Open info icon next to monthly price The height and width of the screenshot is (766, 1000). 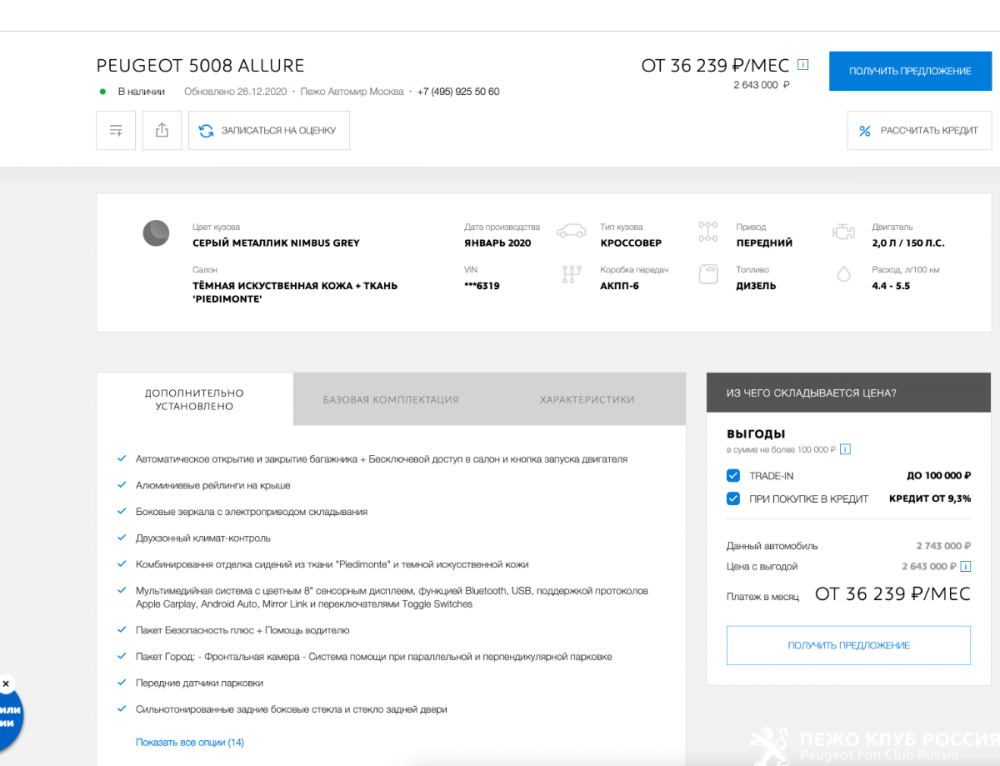coord(802,66)
